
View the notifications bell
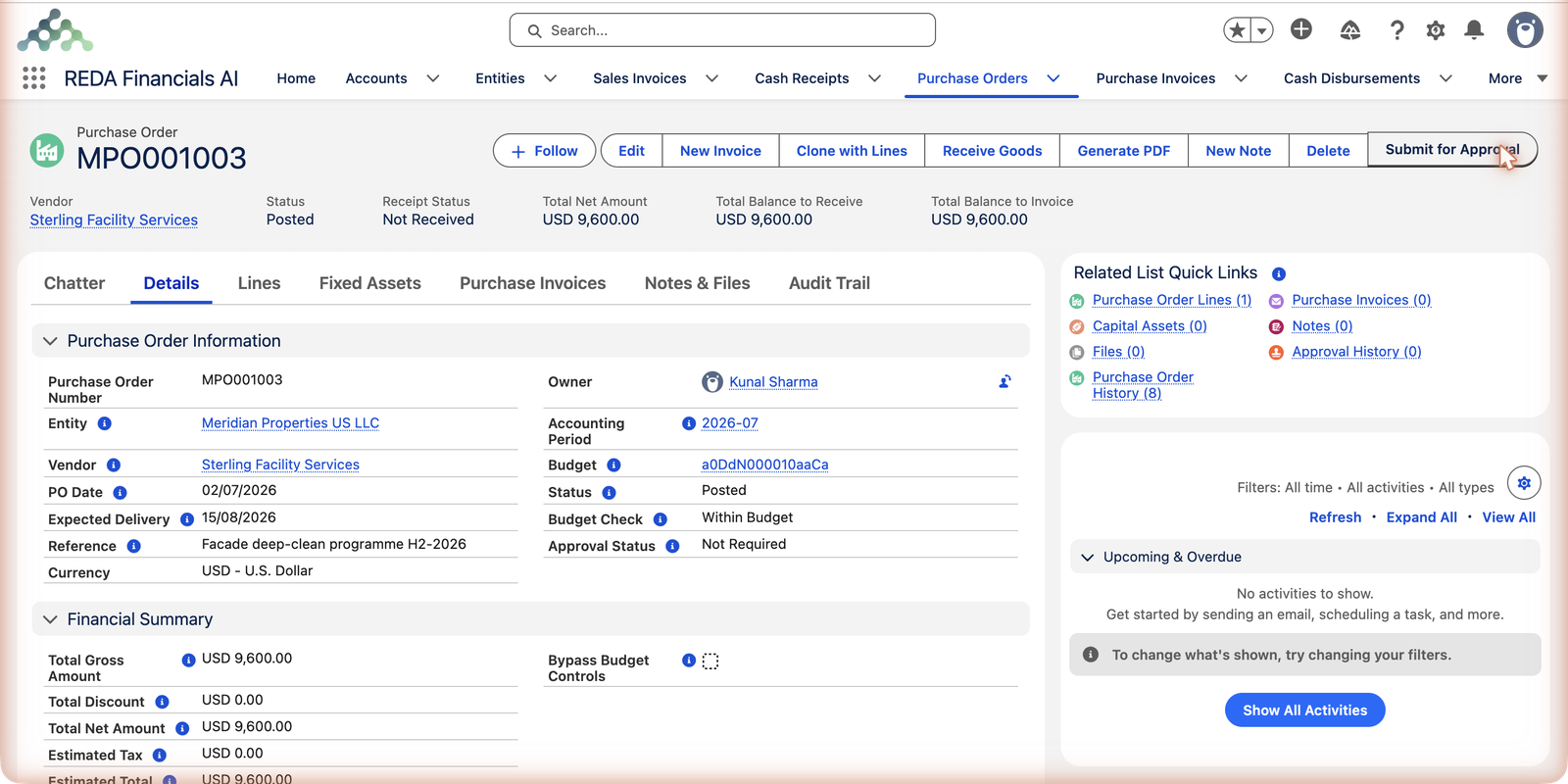[x=1474, y=30]
